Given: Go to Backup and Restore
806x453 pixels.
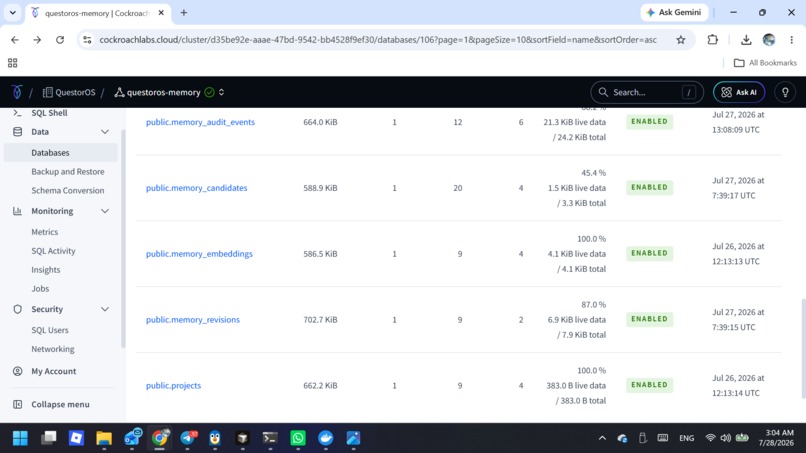Looking at the screenshot, I should (67, 171).
